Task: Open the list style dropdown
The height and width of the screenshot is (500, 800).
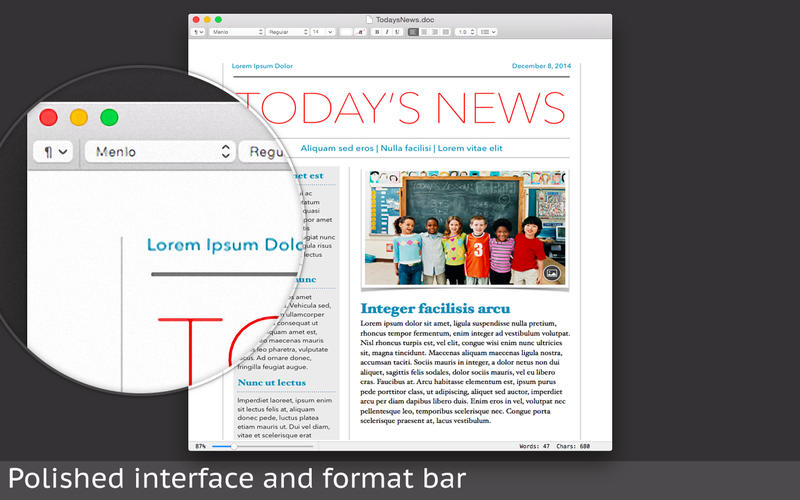Action: 487,32
